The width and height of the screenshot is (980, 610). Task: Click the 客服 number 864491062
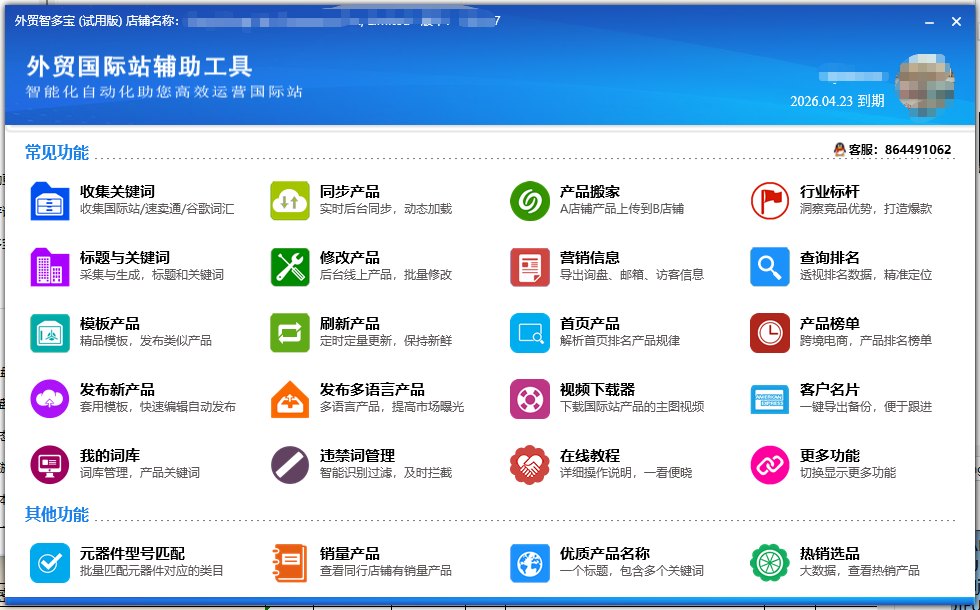[918, 150]
